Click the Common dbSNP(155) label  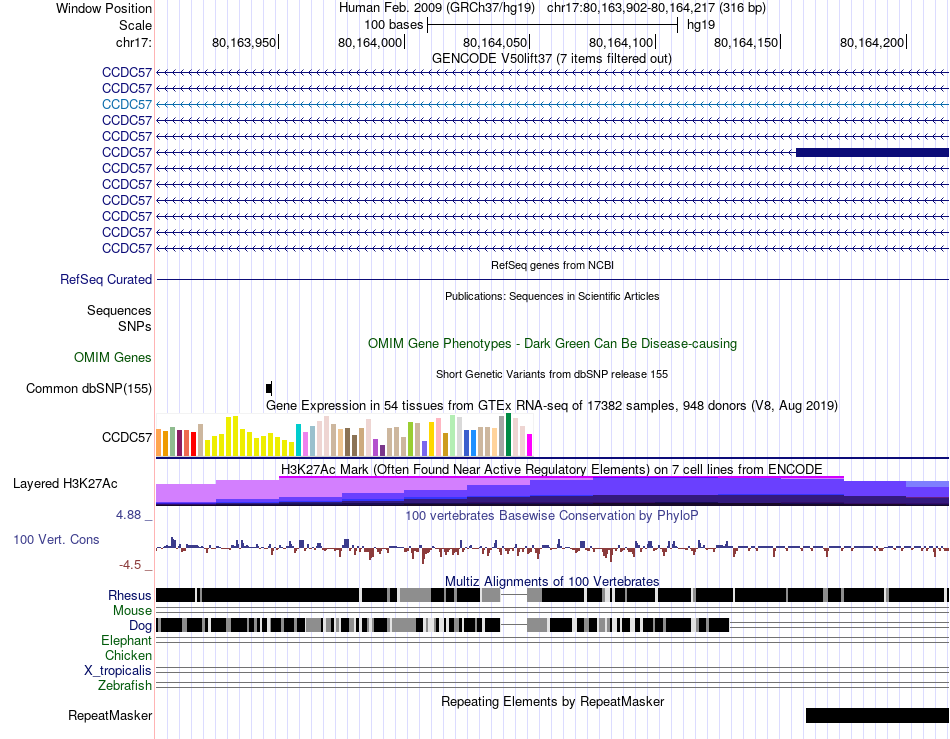(88, 388)
